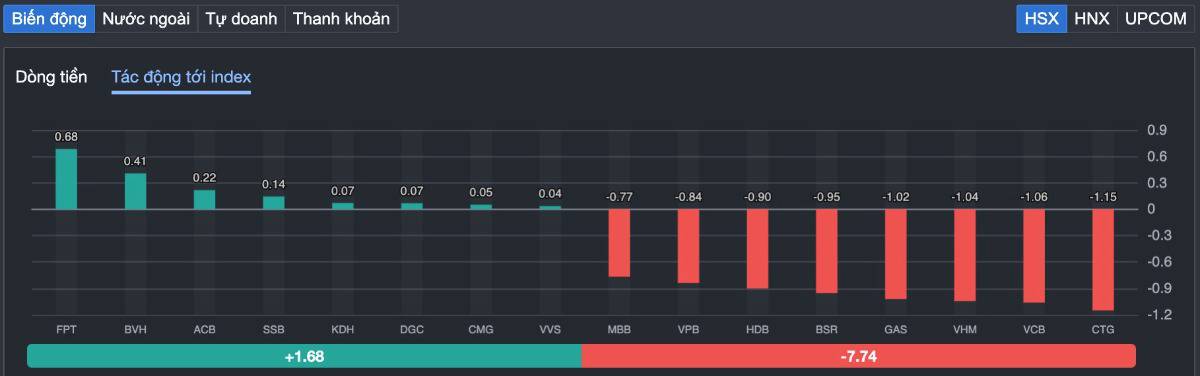Screen dimensions: 1200x376
Task: Click the GAS ticker label
Action: (x=895, y=329)
